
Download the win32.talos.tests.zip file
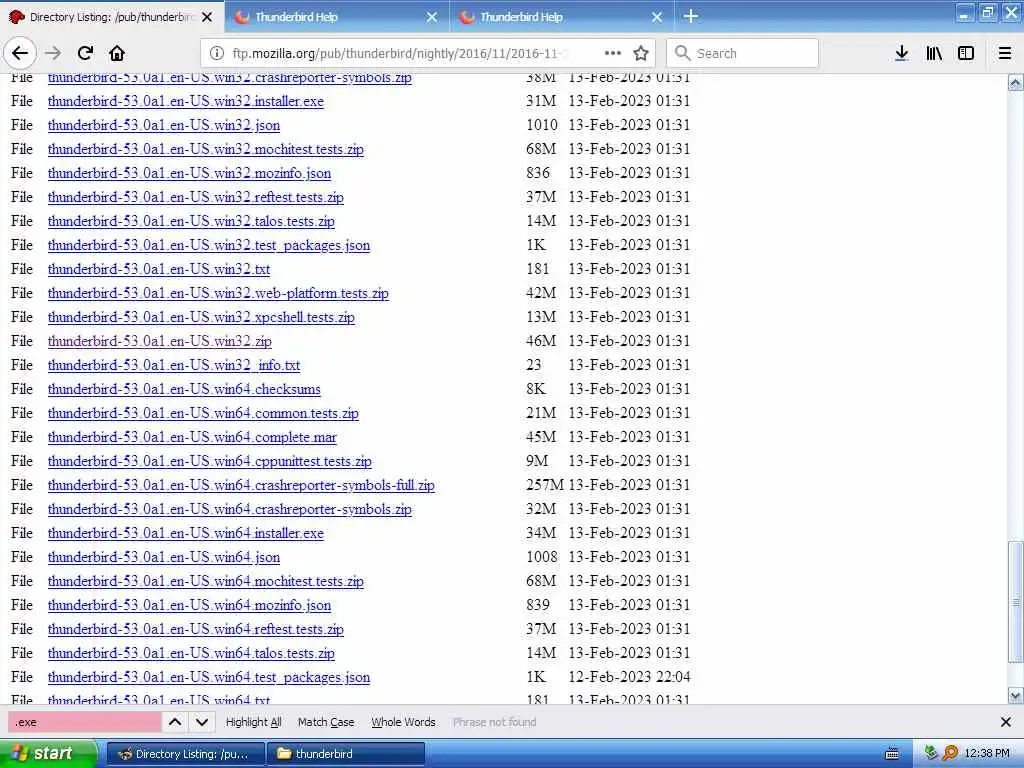coord(191,221)
